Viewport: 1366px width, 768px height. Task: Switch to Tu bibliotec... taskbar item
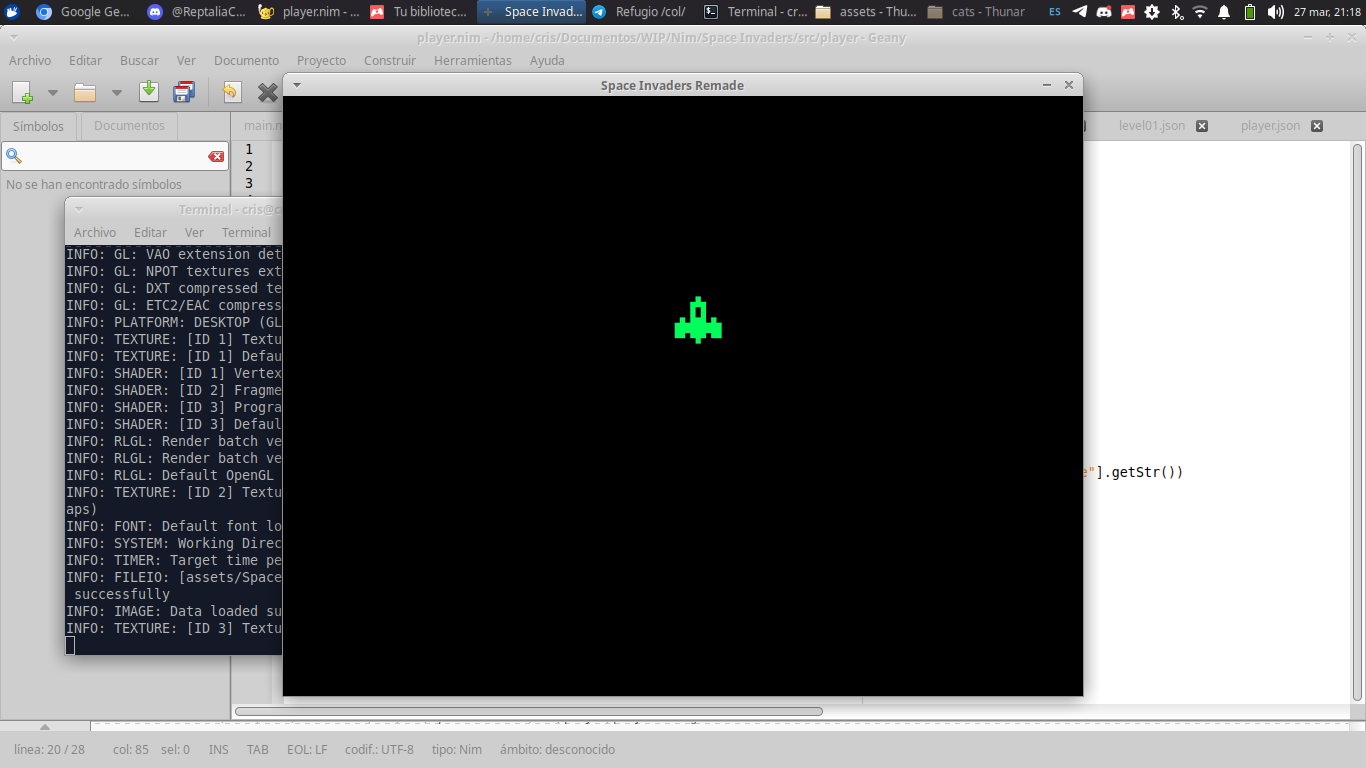tap(419, 12)
